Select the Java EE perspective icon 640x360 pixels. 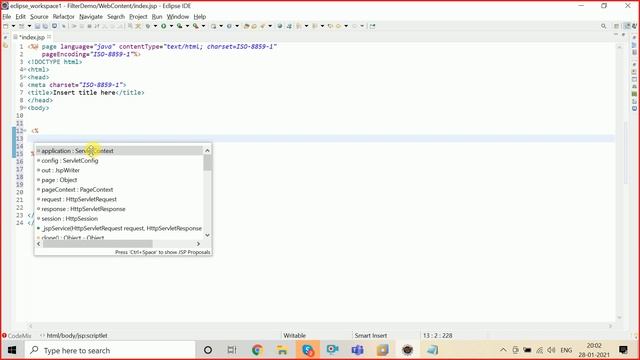tap(627, 26)
